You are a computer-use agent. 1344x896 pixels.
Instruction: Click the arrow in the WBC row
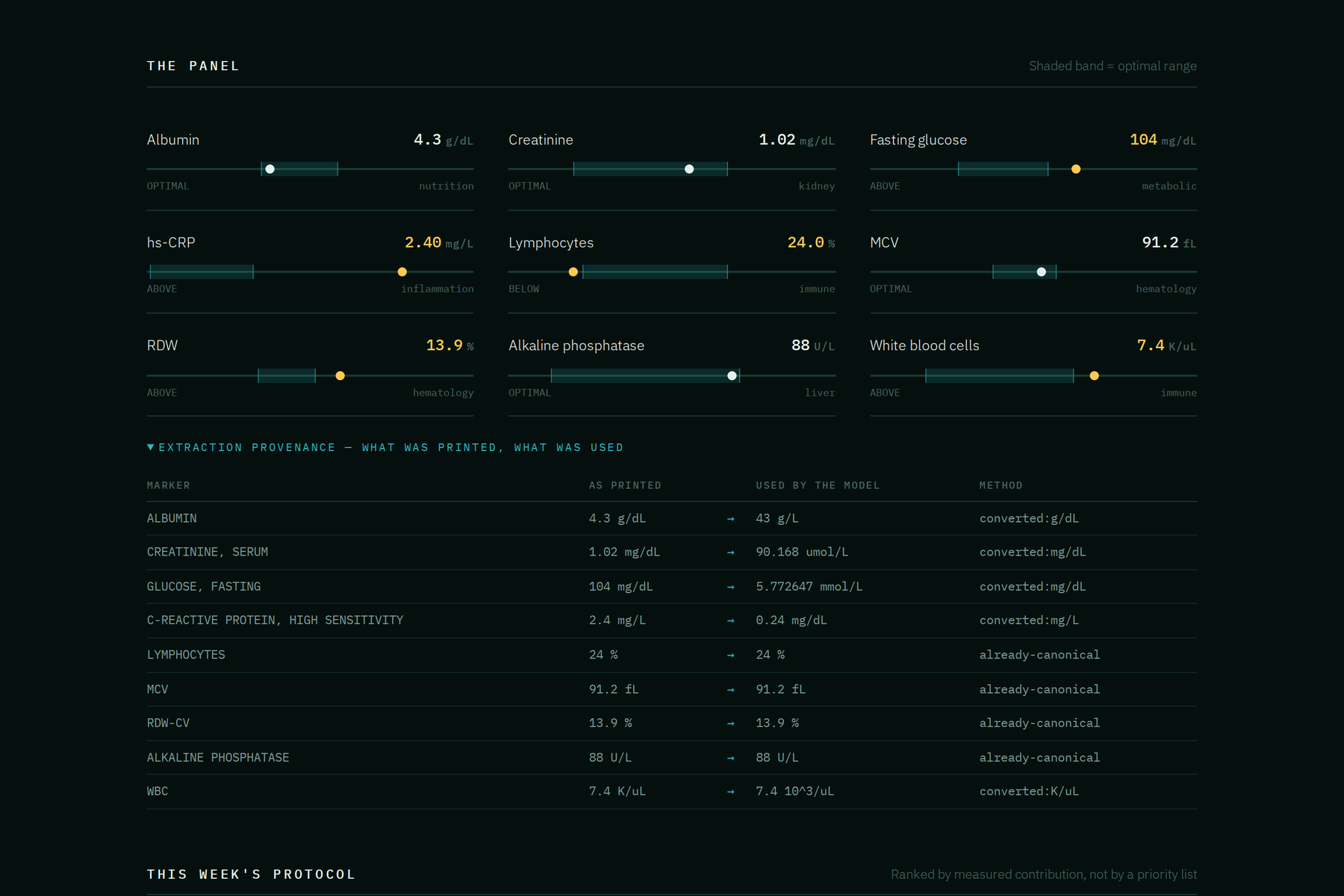click(731, 791)
